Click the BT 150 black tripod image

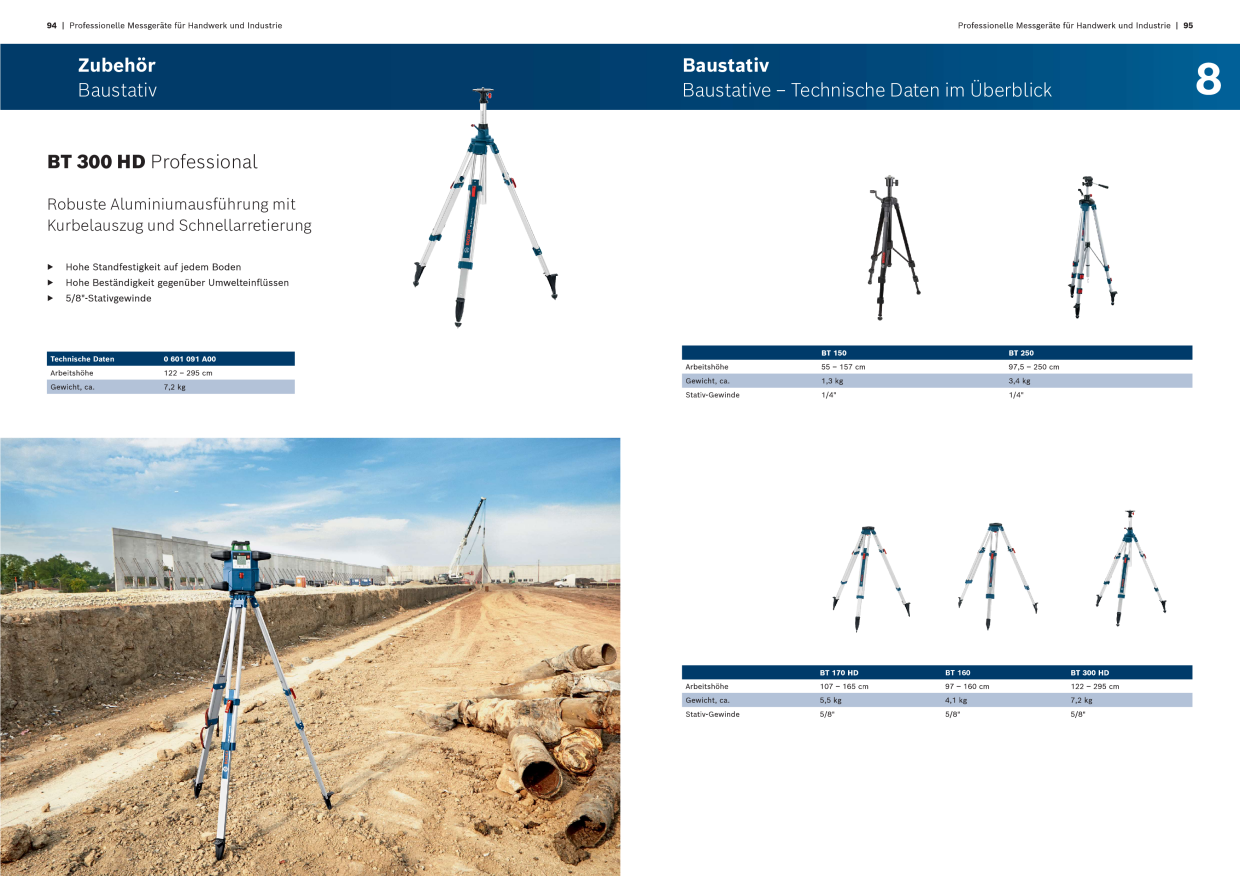[893, 249]
